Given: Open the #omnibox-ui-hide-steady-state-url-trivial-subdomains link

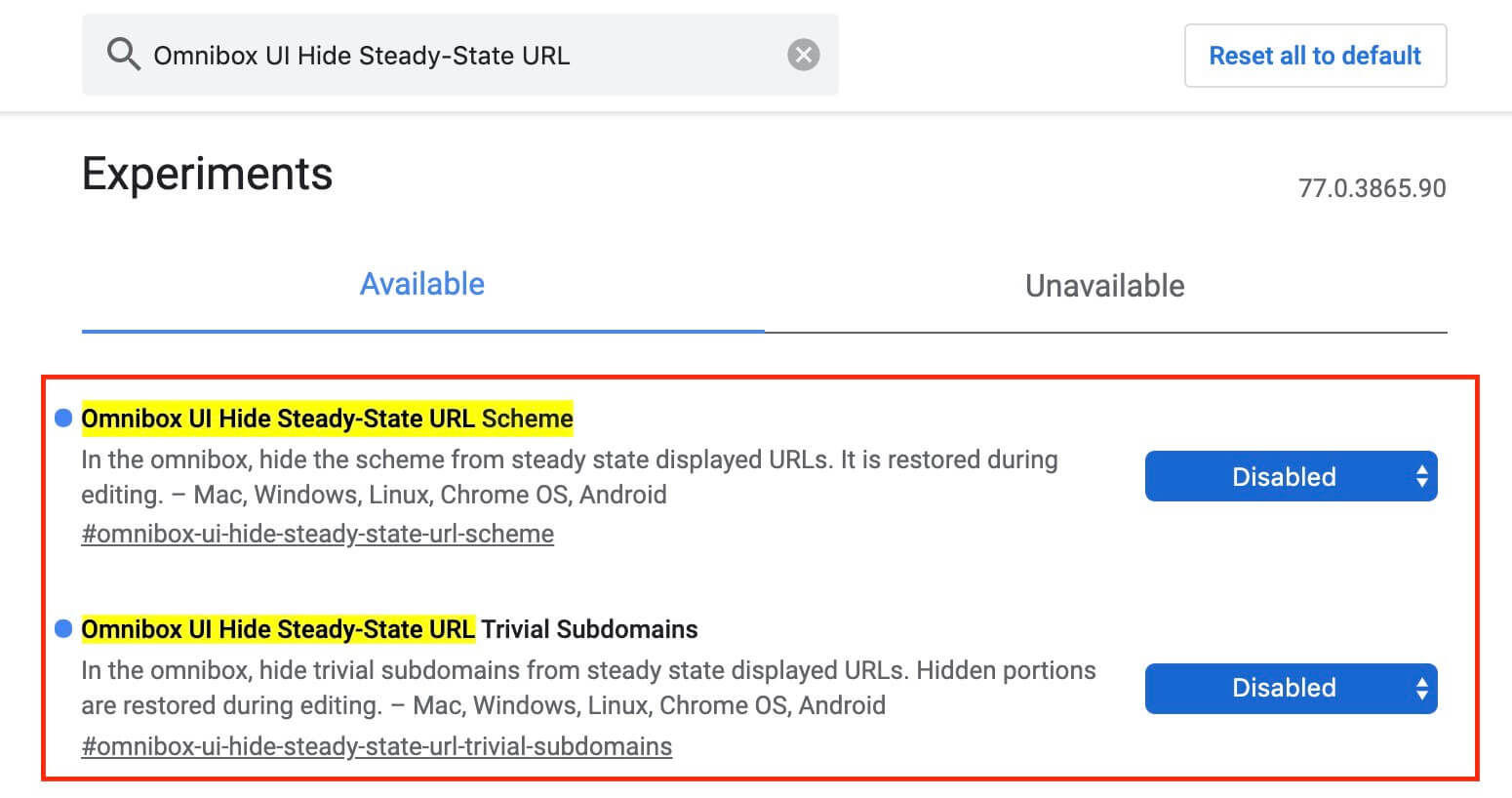Looking at the screenshot, I should click(377, 746).
